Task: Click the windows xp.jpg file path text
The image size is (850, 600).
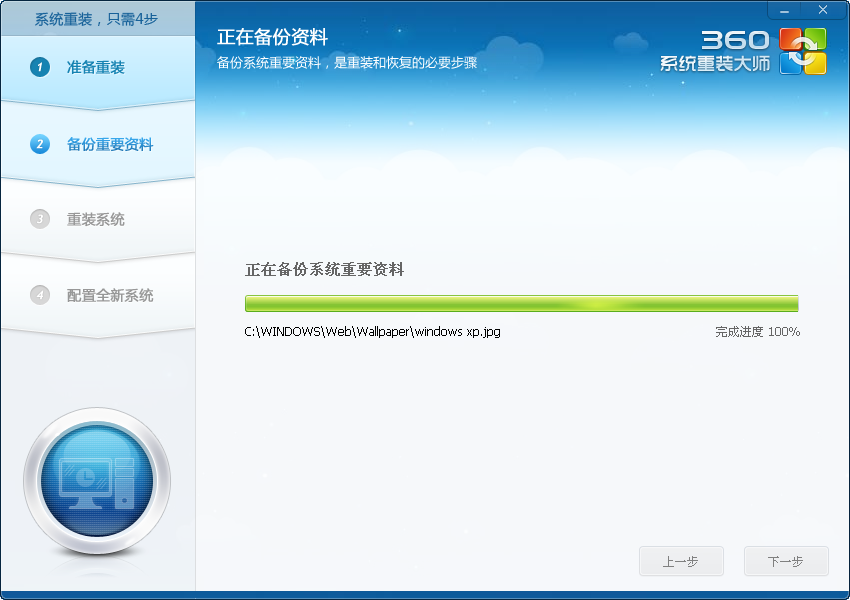Action: click(x=372, y=332)
